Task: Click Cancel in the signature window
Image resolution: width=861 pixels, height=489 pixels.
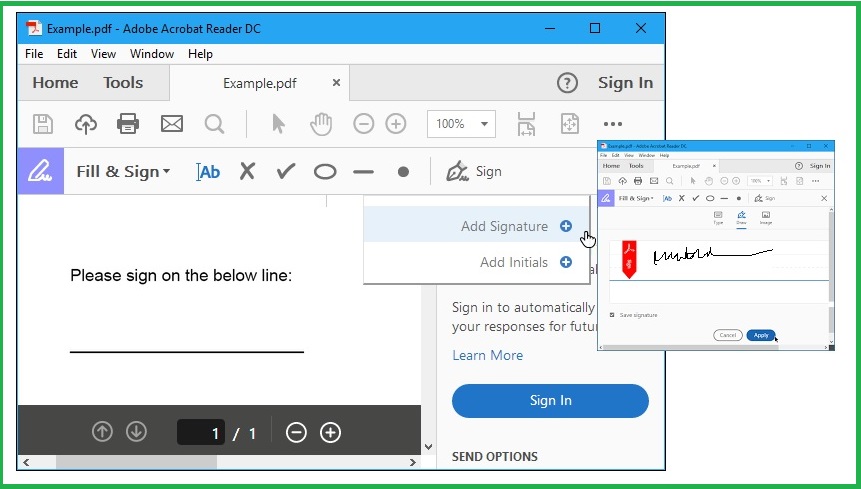Action: click(728, 335)
